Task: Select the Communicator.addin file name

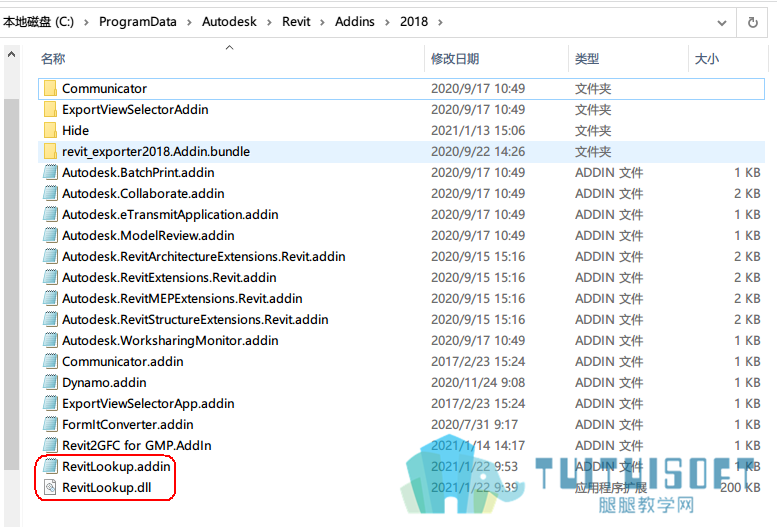Action: point(122,361)
